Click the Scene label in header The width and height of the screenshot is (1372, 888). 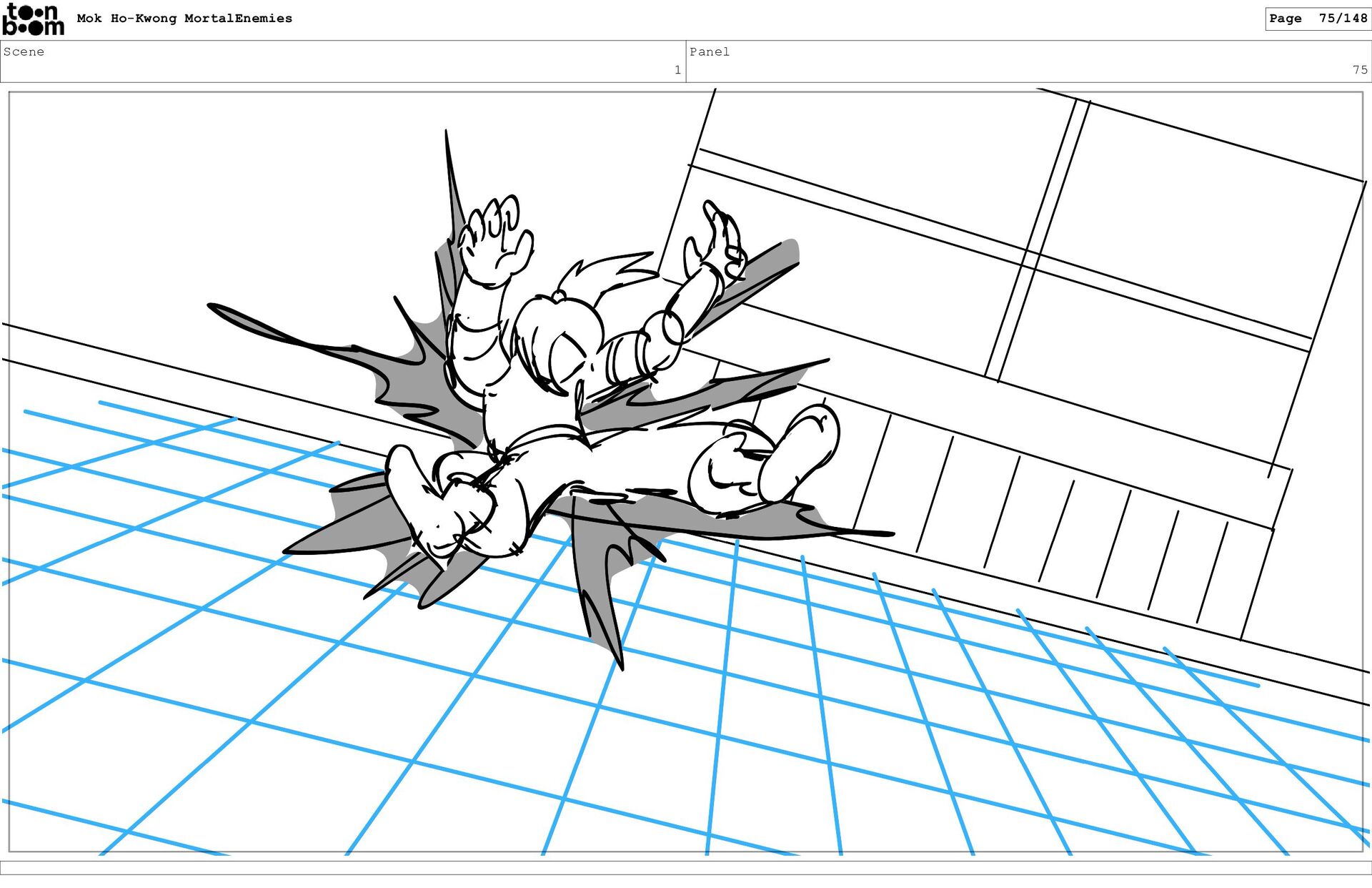[x=24, y=51]
